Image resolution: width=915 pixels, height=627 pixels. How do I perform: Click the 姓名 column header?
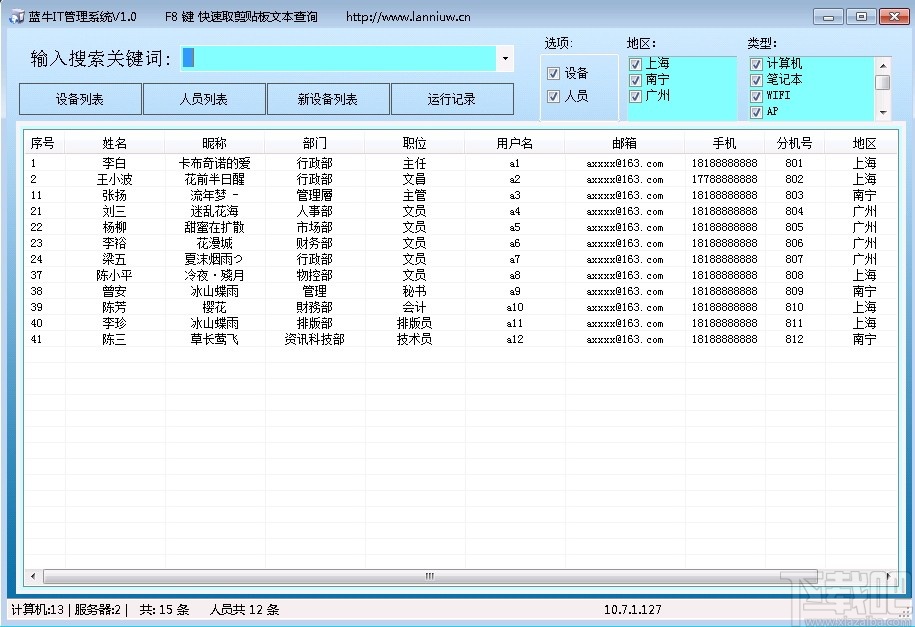(x=115, y=142)
